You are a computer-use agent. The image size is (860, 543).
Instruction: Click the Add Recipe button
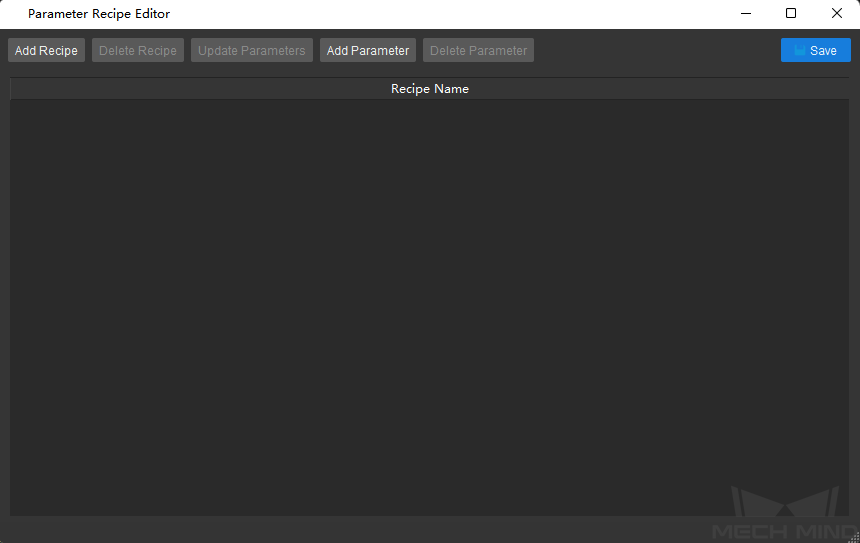(x=47, y=50)
